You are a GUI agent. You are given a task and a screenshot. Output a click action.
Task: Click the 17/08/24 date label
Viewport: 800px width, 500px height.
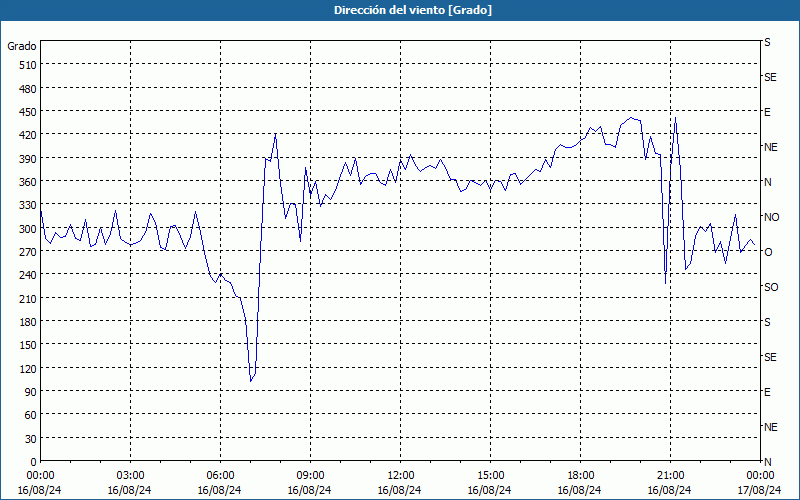tap(759, 490)
